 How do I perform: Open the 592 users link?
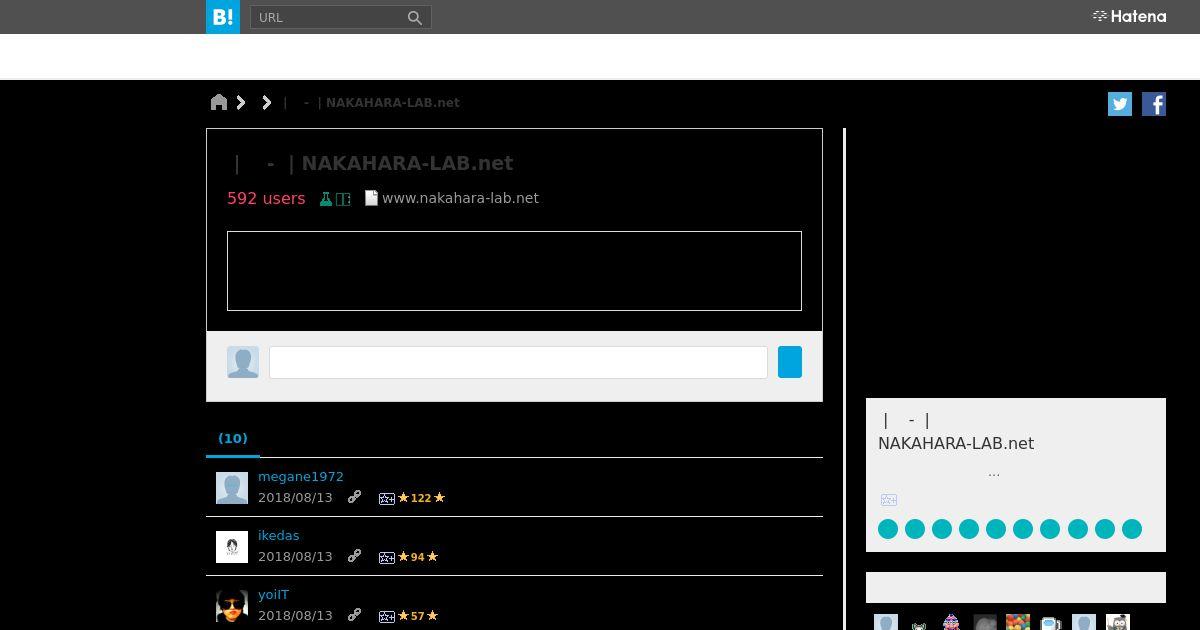click(266, 198)
